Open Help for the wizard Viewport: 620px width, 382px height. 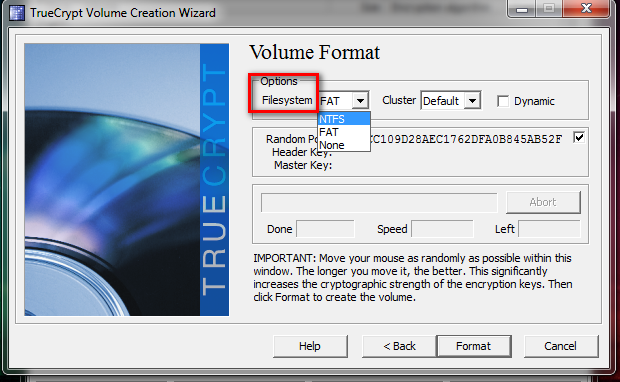(310, 346)
